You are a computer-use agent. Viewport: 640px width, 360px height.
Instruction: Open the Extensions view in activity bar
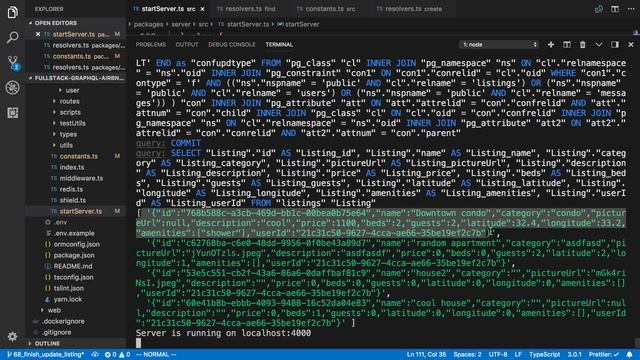[12, 113]
